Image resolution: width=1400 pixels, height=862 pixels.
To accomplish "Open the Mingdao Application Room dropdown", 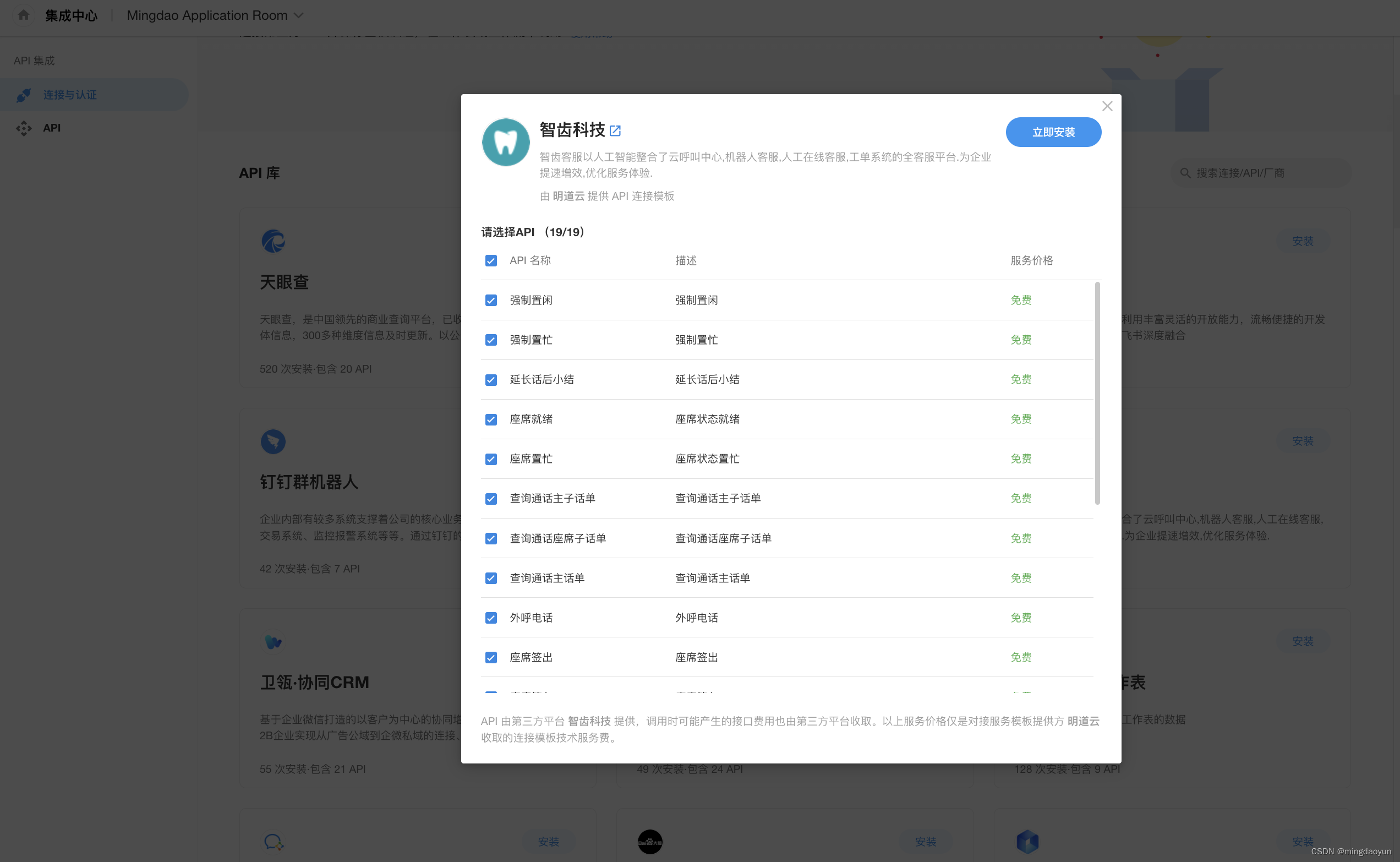I will click(x=215, y=15).
